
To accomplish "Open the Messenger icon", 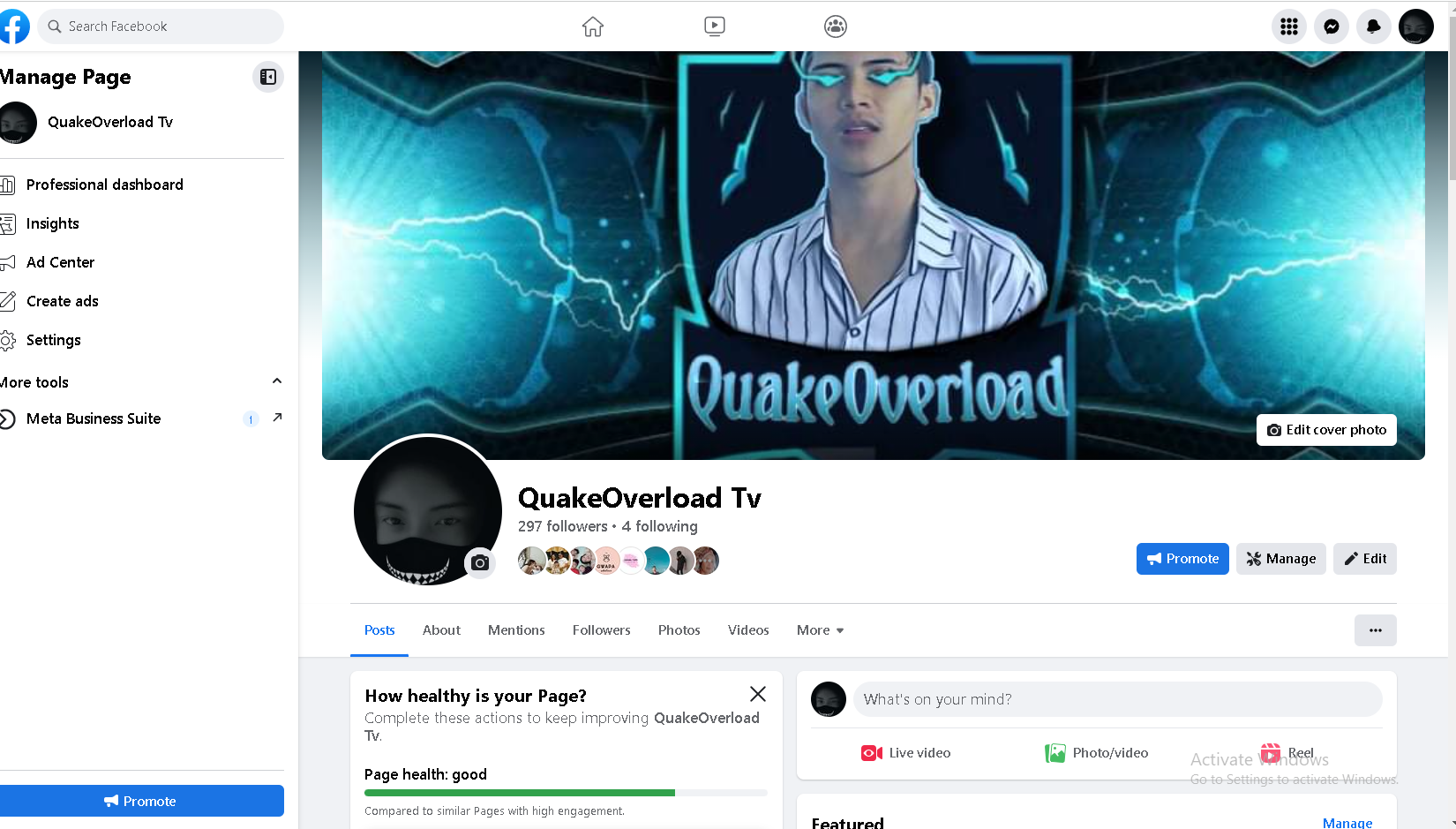I will tap(1332, 26).
